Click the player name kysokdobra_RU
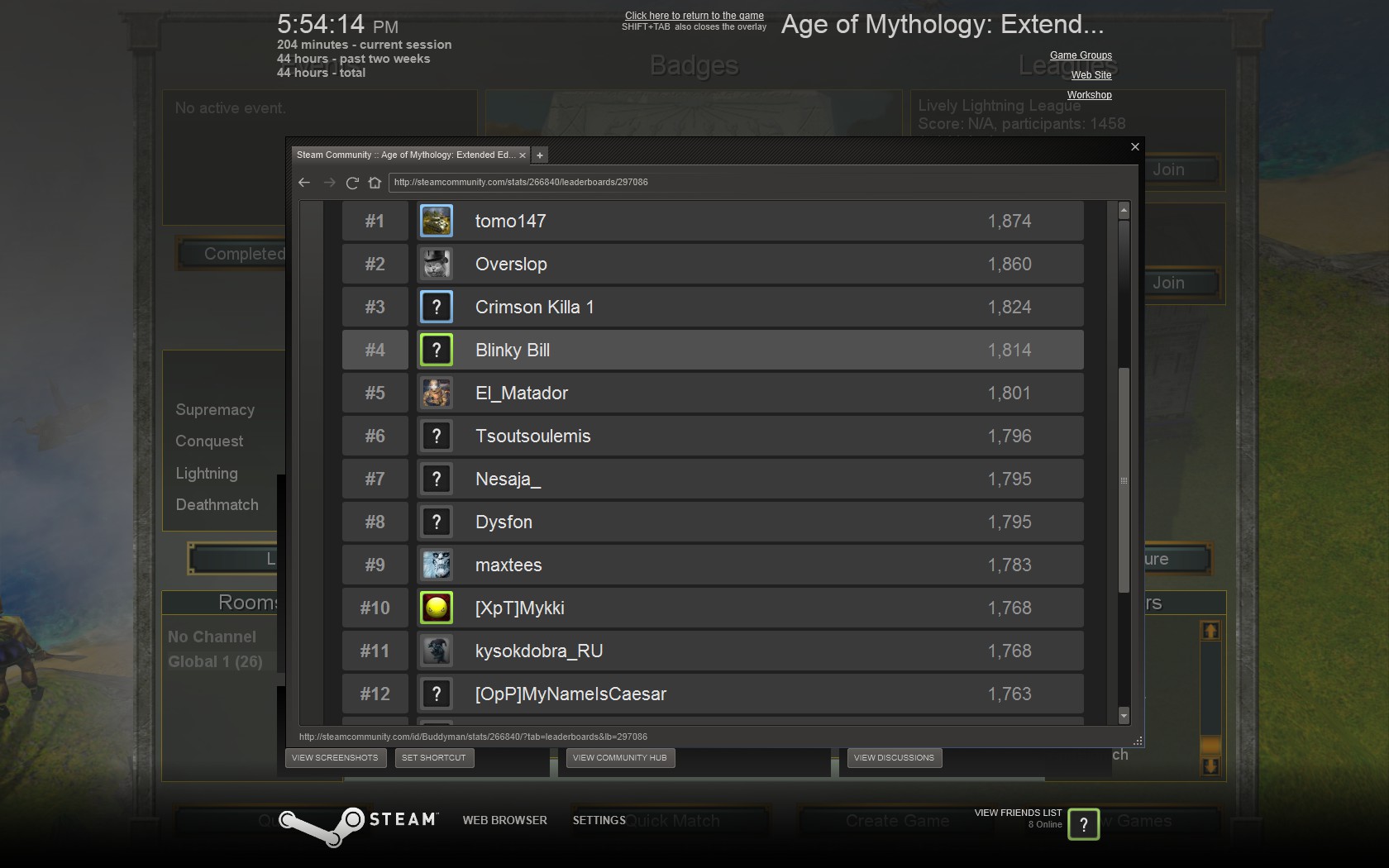 [x=539, y=651]
